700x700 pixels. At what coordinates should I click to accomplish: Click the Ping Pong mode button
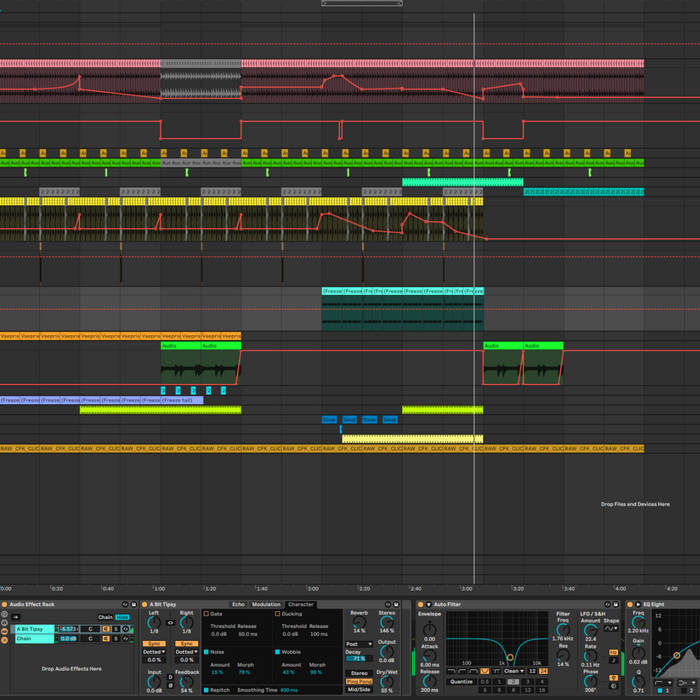(x=358, y=681)
